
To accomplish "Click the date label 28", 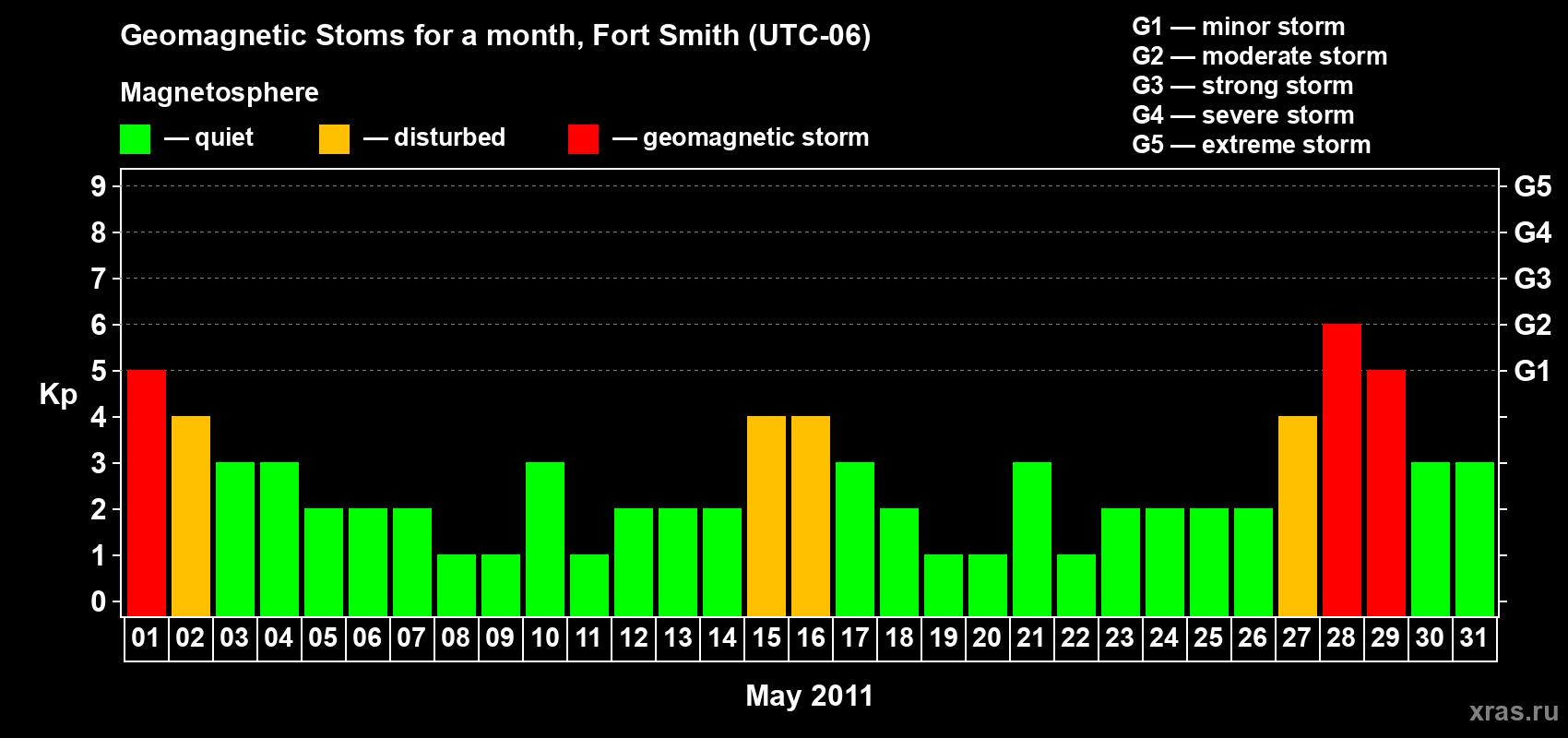I will click(x=1341, y=638).
